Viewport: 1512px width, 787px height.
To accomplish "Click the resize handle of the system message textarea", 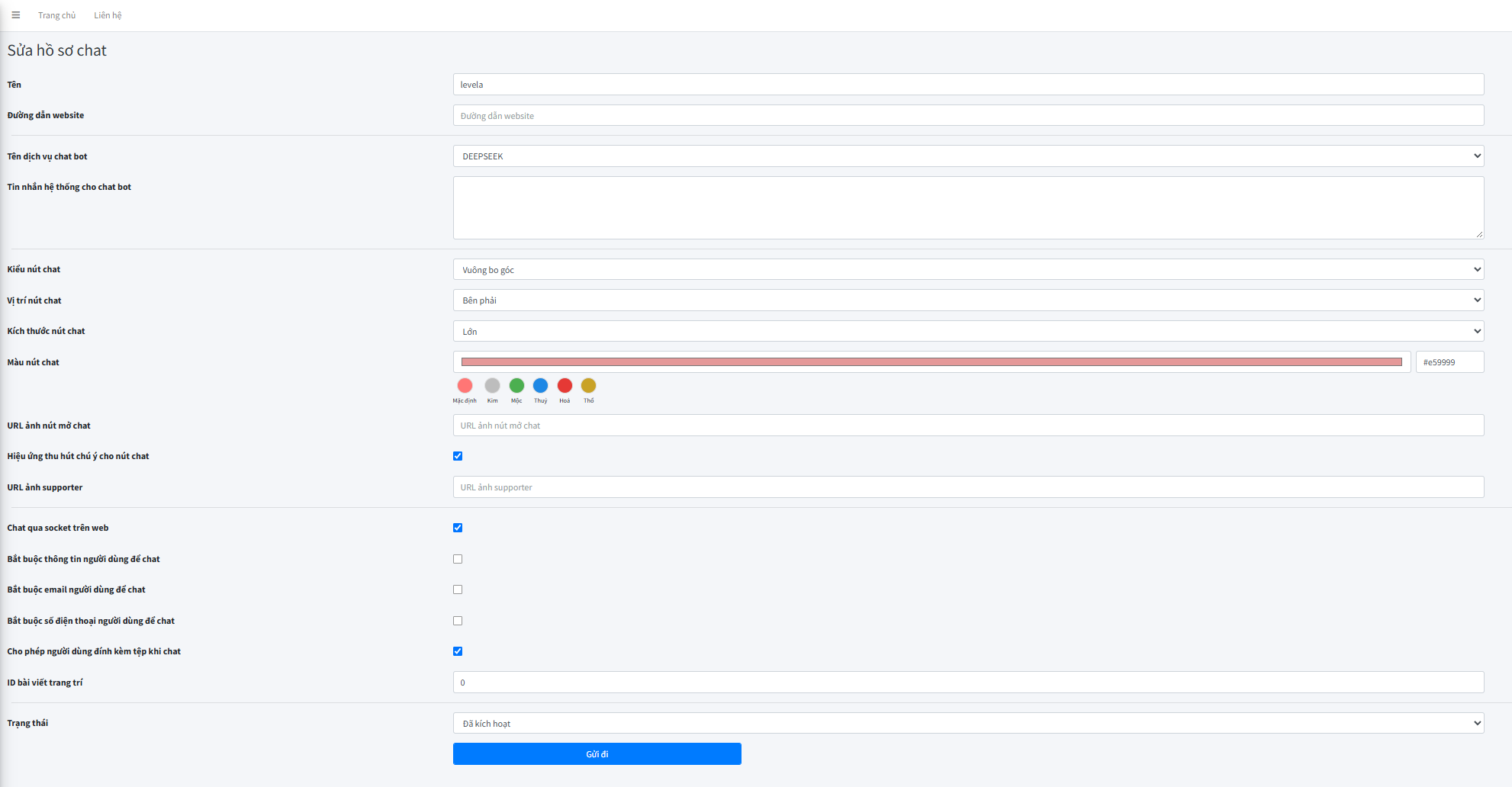I will coord(1478,234).
